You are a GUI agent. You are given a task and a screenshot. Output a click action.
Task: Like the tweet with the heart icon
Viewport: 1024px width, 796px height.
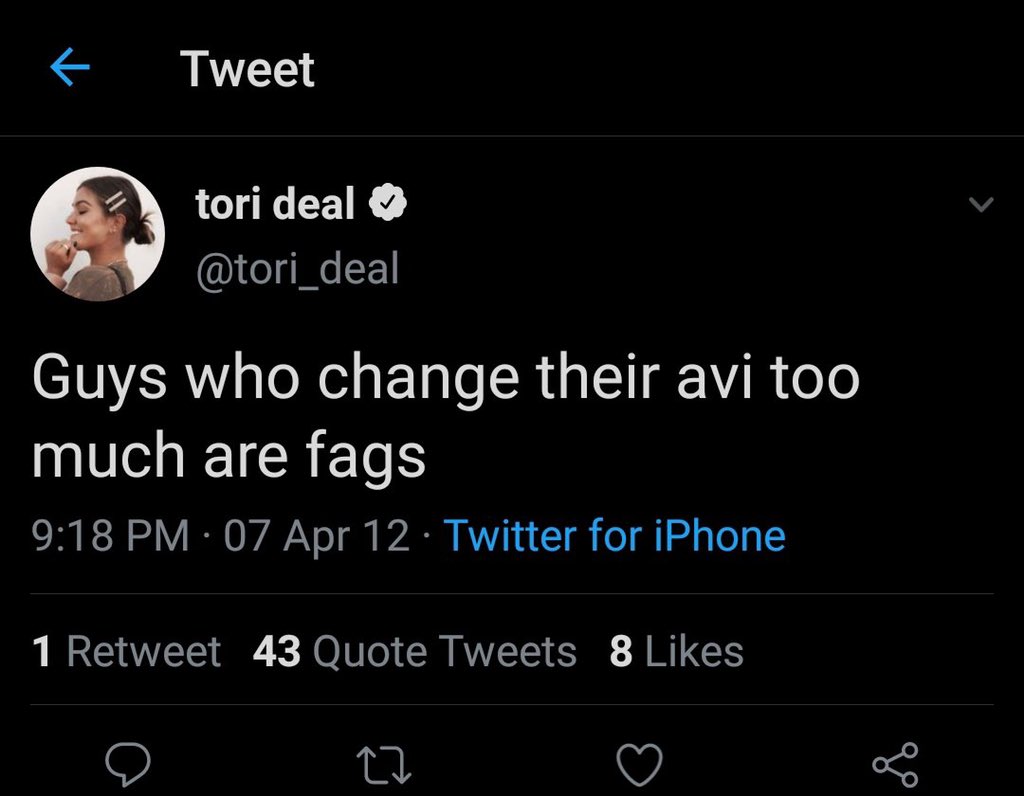[639, 764]
